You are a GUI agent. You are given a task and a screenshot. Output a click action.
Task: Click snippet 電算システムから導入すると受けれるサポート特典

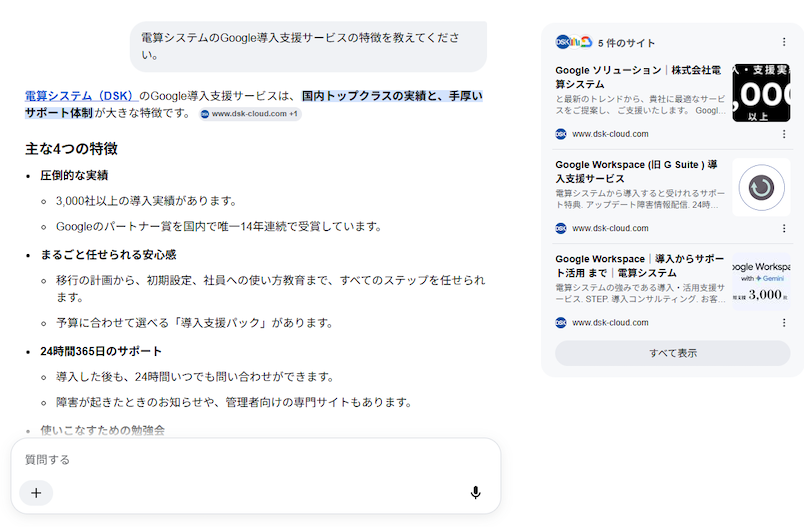coord(640,199)
